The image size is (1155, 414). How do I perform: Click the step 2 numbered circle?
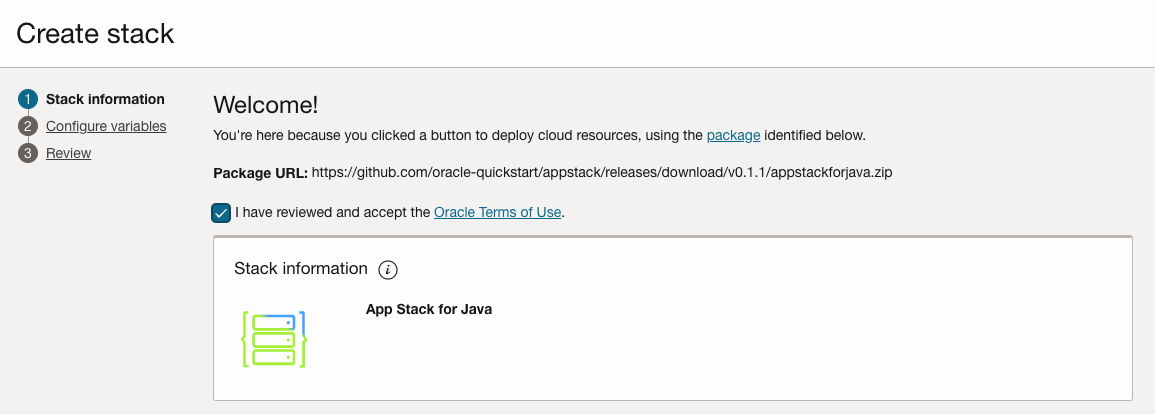(27, 126)
